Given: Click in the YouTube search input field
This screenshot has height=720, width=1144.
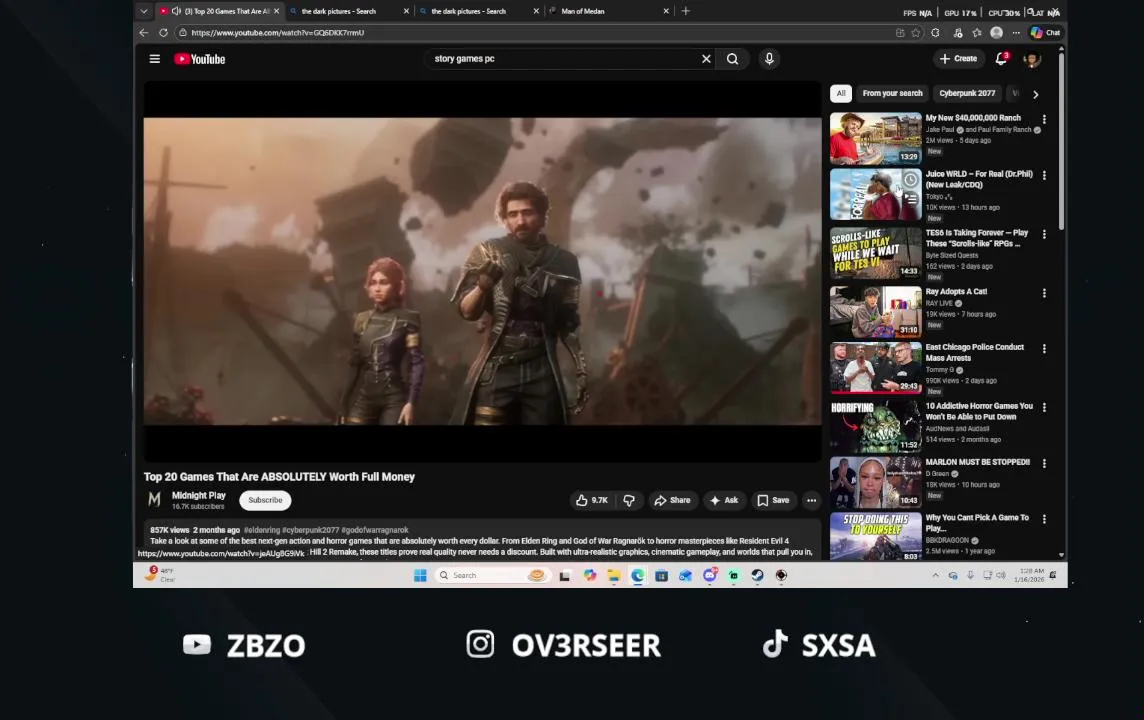Looking at the screenshot, I should 562,59.
